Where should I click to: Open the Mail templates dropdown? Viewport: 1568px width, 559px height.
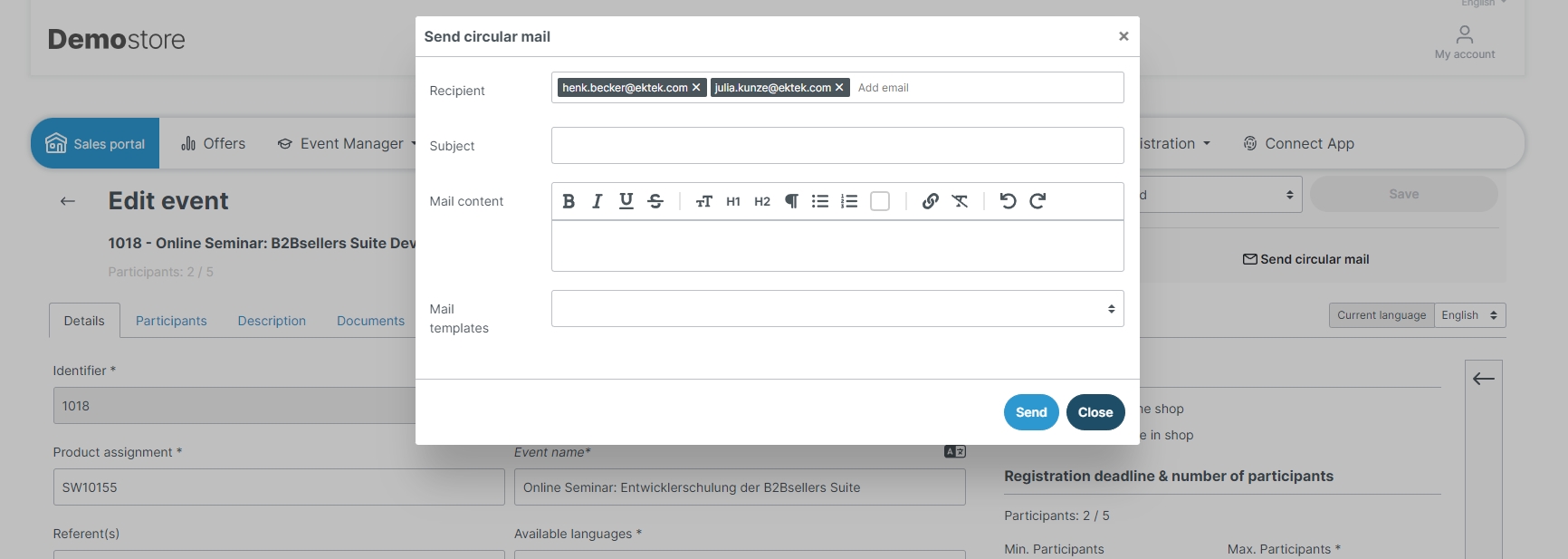click(x=837, y=309)
